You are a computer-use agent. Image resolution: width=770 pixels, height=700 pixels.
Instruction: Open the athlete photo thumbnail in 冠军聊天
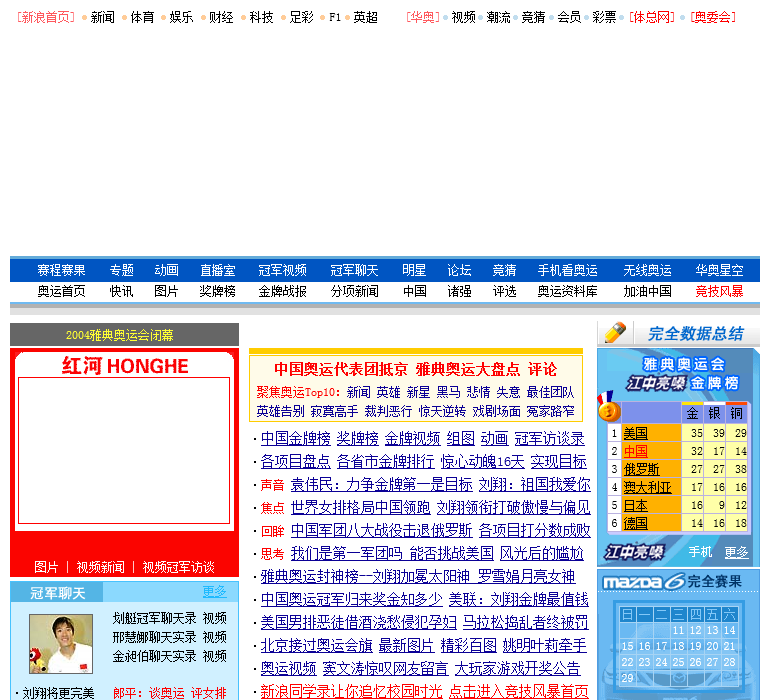(61, 644)
